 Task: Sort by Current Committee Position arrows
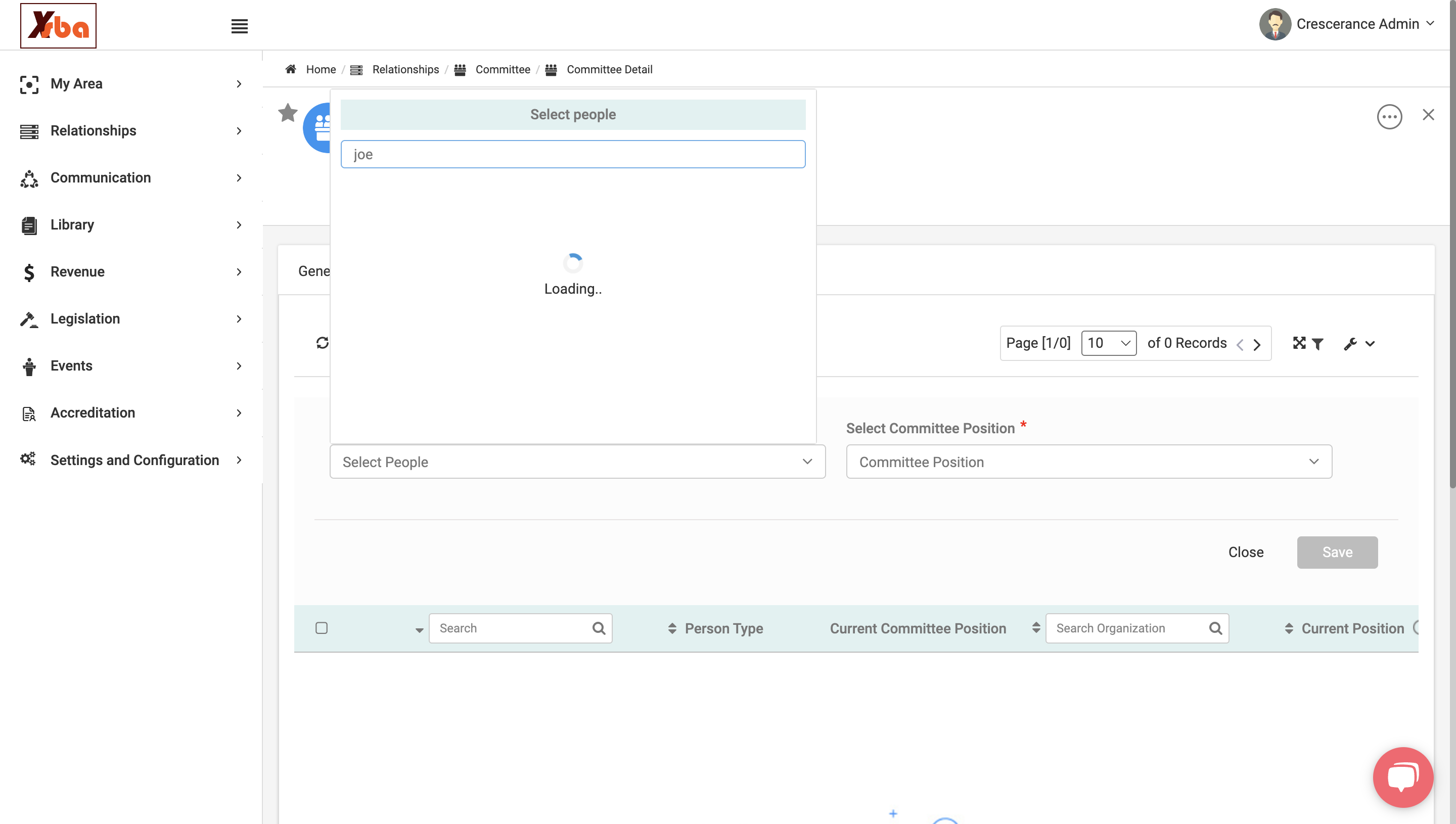click(x=1035, y=627)
